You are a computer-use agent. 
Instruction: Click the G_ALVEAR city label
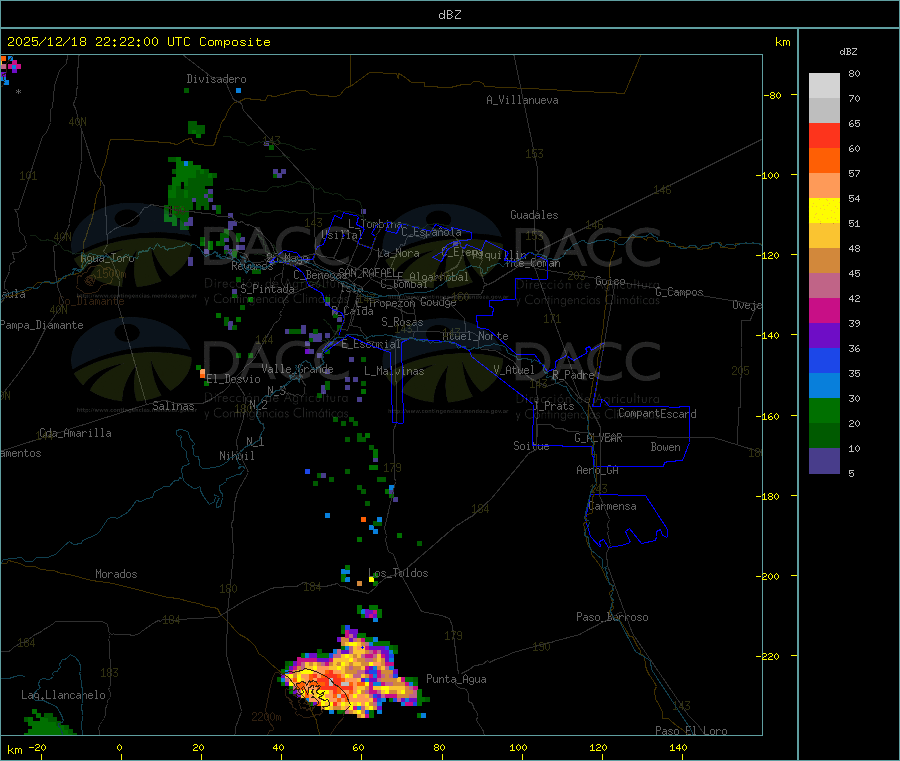[598, 438]
